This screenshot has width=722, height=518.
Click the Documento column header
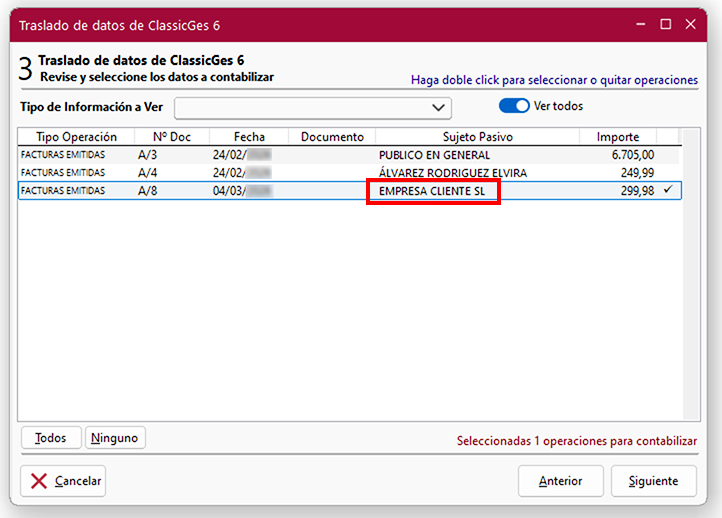pos(332,137)
